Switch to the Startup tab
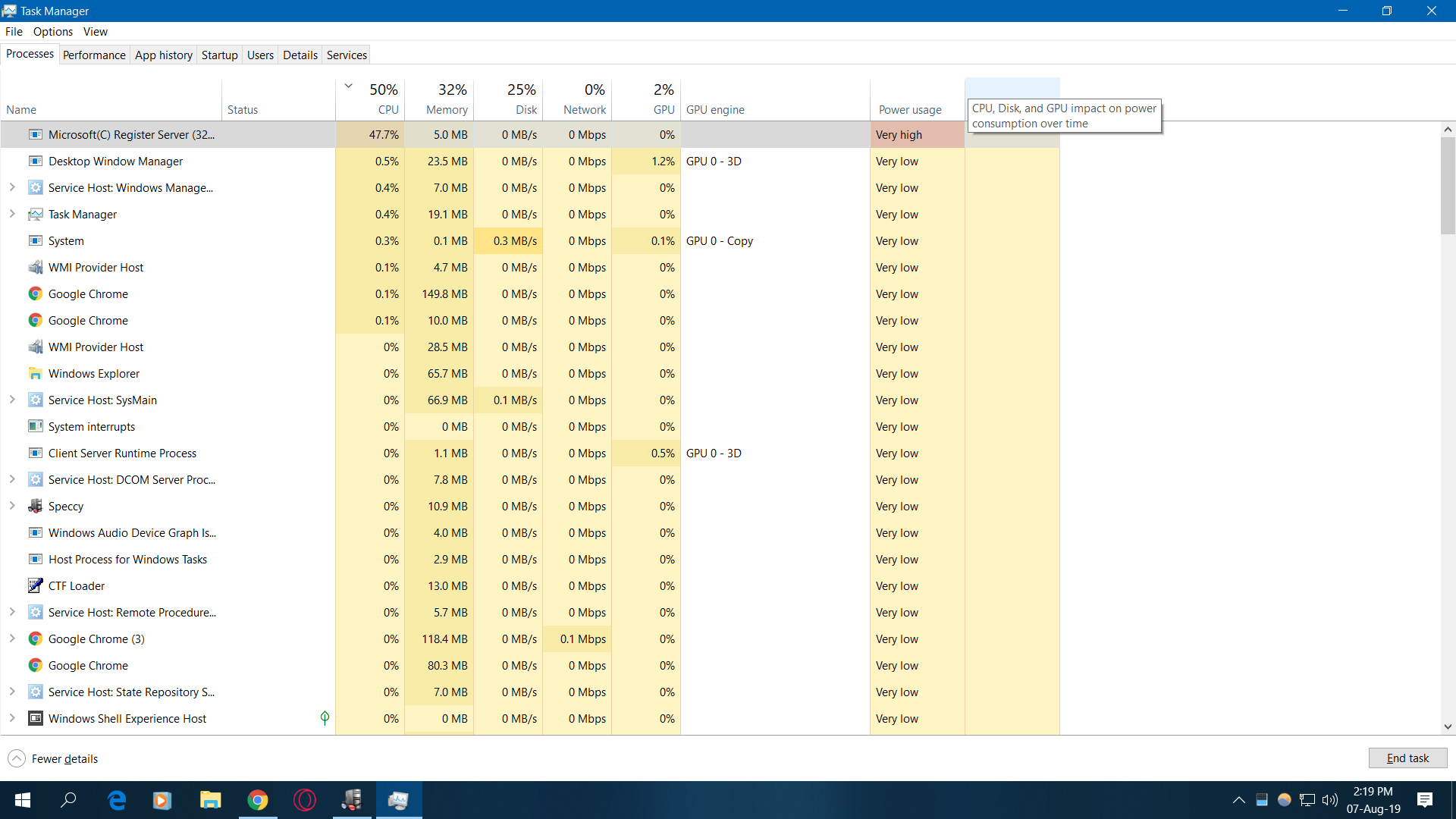This screenshot has width=1456, height=819. pyautogui.click(x=220, y=55)
